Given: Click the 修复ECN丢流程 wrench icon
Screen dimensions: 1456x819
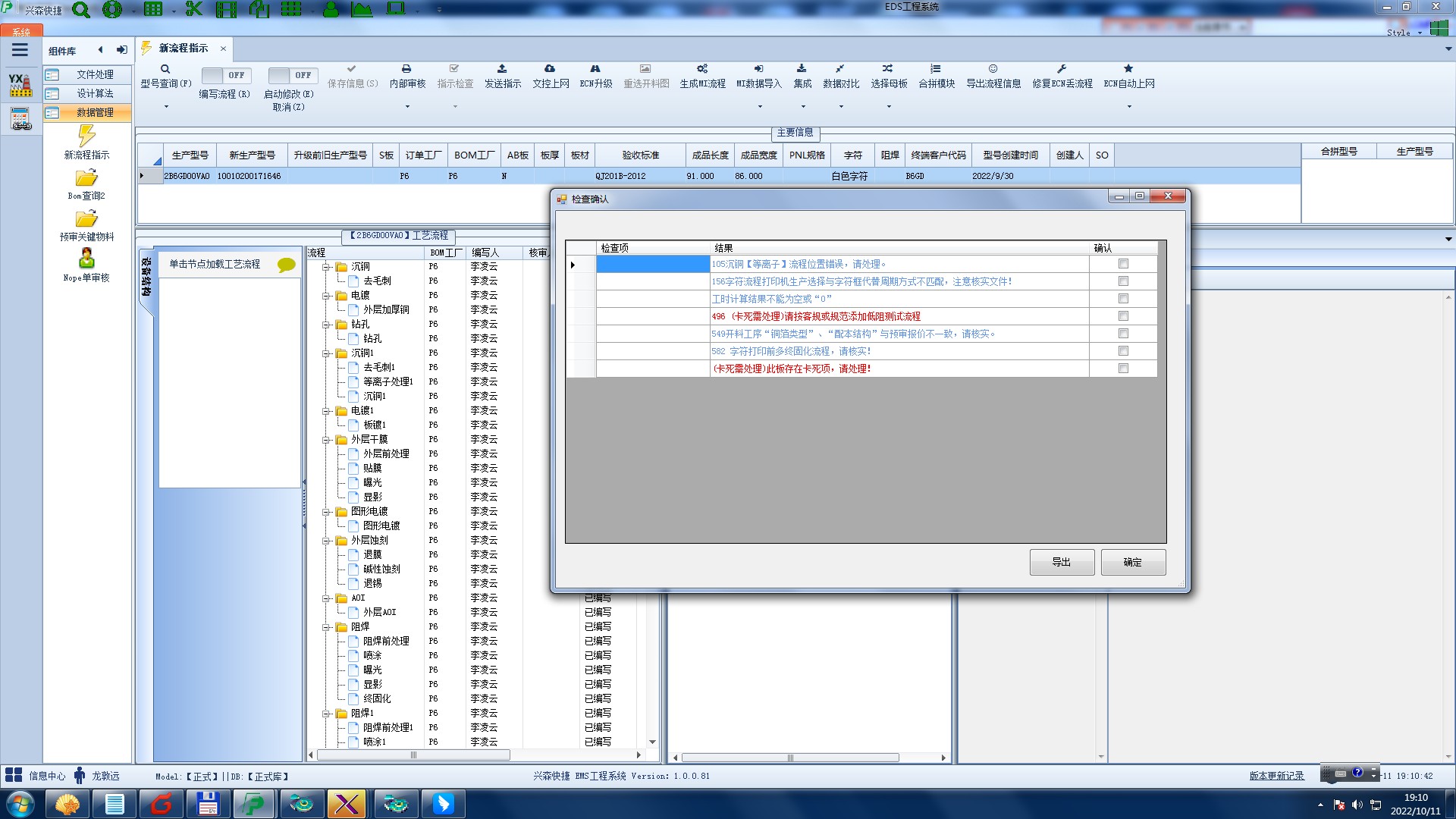Looking at the screenshot, I should [1062, 69].
